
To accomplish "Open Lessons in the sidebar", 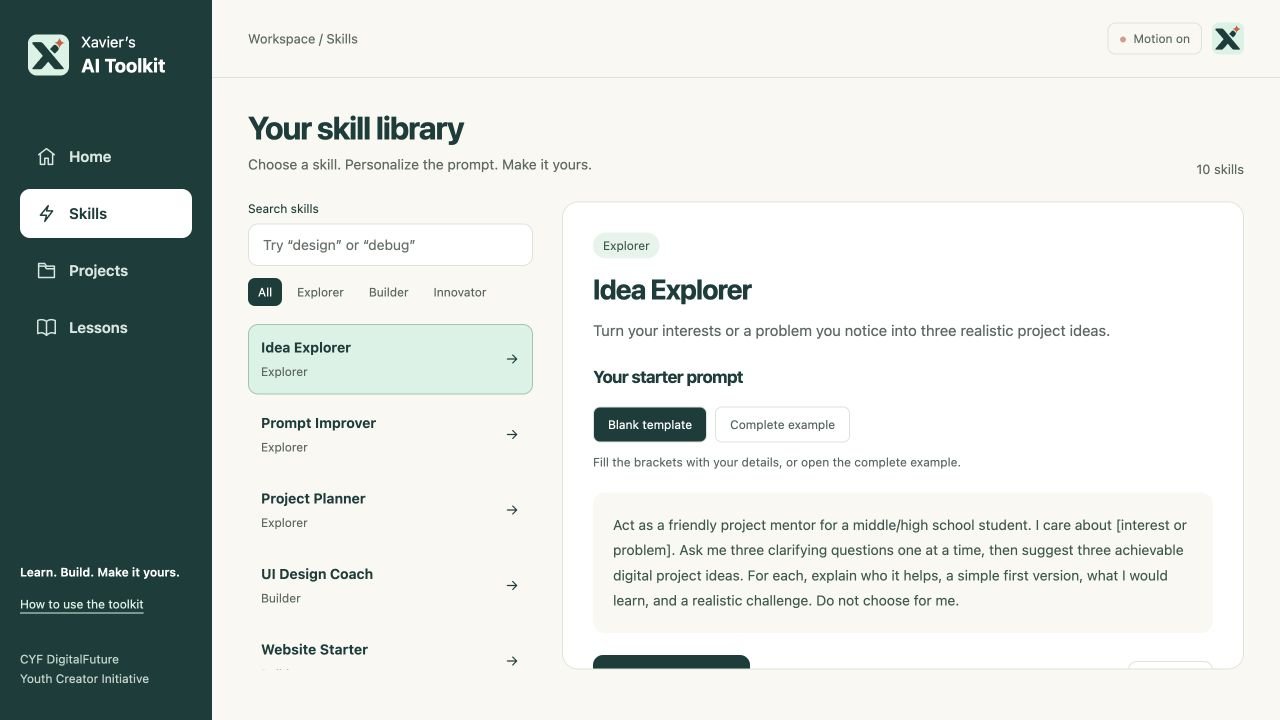I will pyautogui.click(x=106, y=328).
